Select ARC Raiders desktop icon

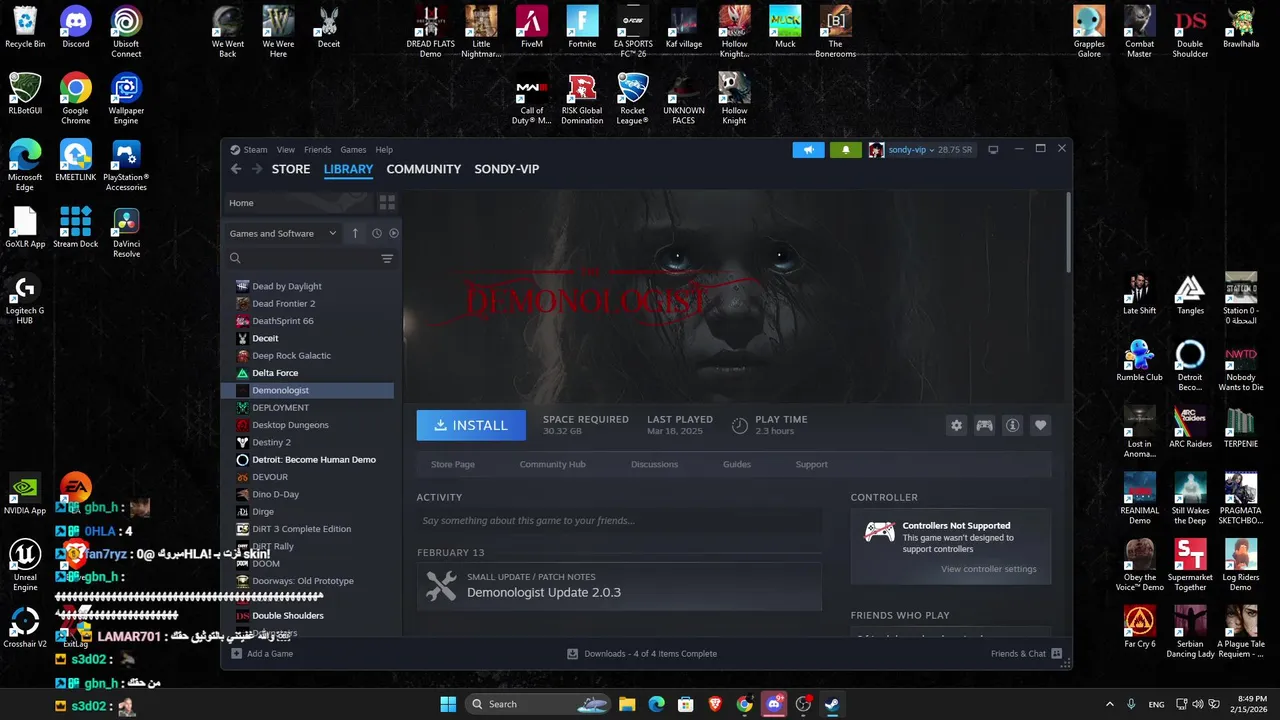[1190, 427]
